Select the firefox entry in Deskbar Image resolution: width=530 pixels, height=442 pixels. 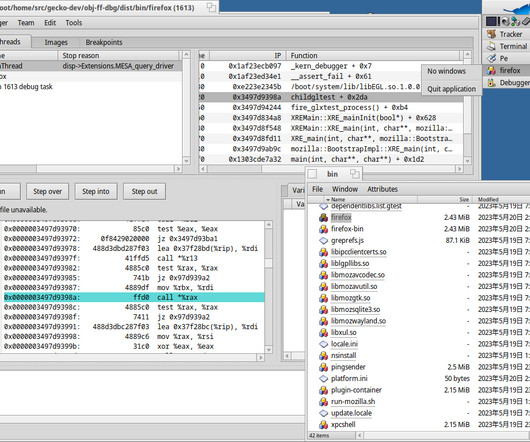[506, 70]
